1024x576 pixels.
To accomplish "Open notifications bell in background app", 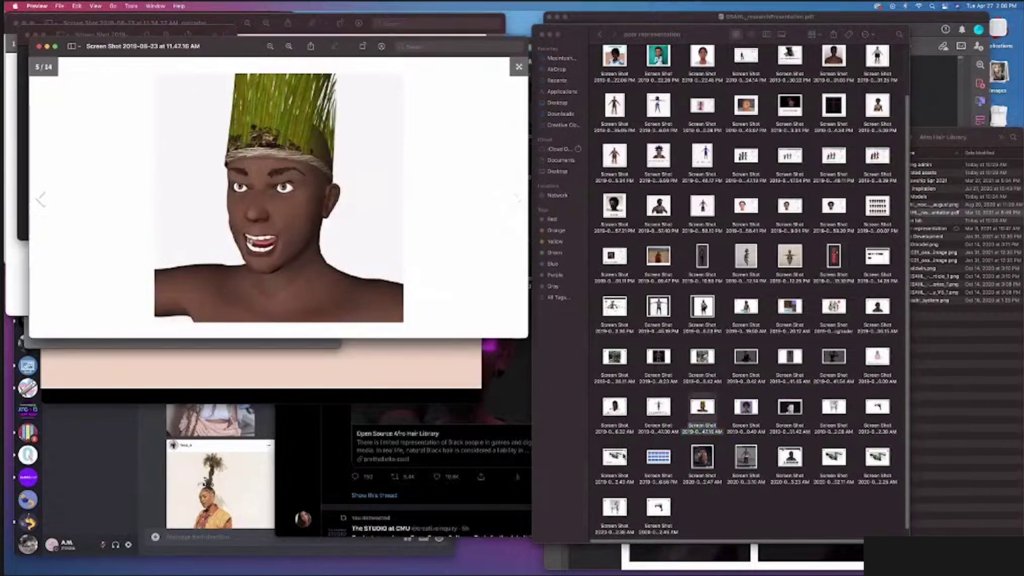I will pyautogui.click(x=961, y=29).
